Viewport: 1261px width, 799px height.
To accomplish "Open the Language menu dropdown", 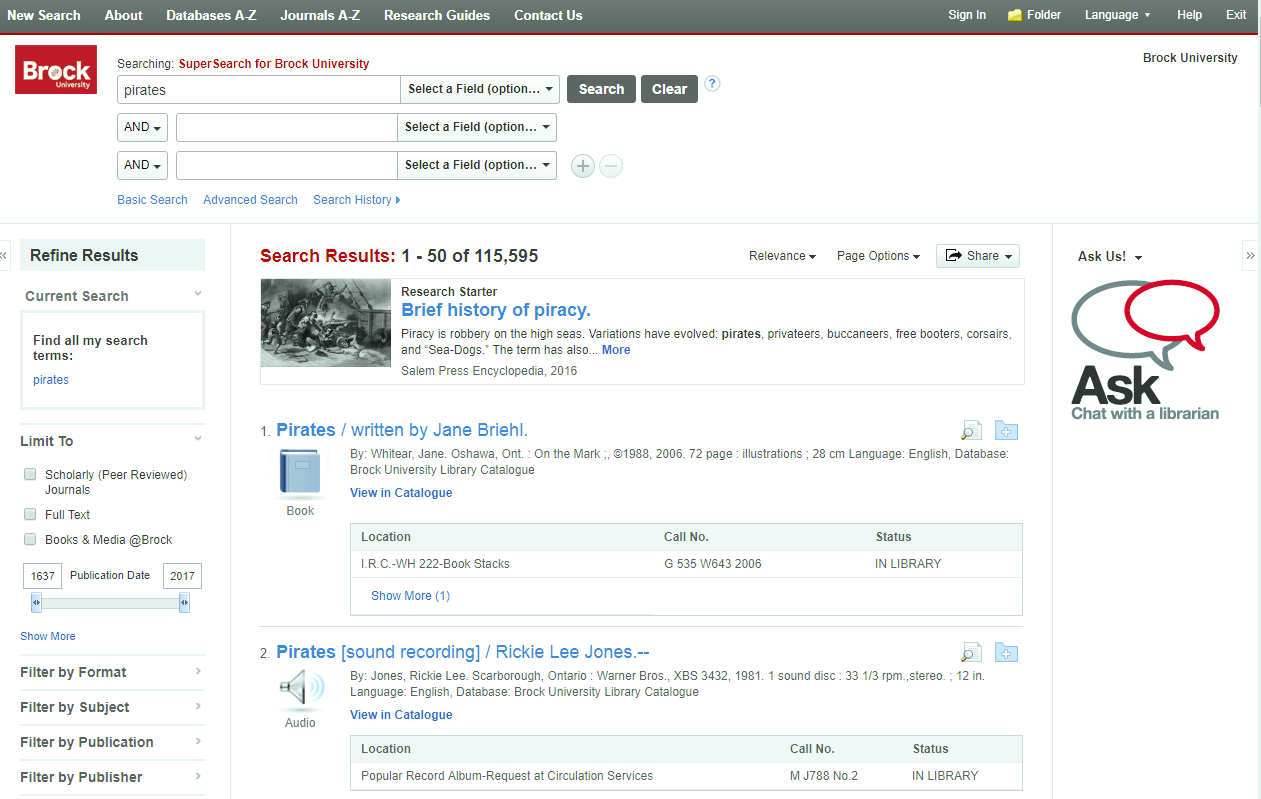I will pos(1117,15).
